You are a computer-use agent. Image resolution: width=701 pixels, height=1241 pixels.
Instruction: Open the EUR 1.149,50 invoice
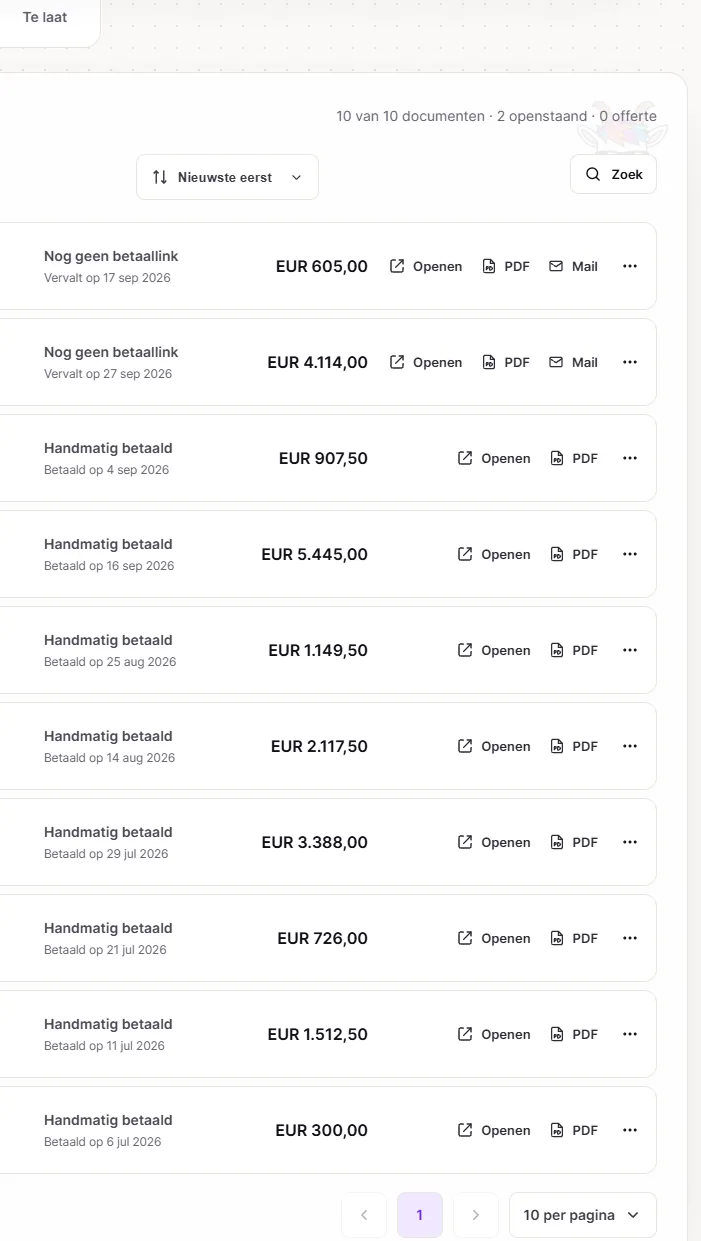coord(494,650)
